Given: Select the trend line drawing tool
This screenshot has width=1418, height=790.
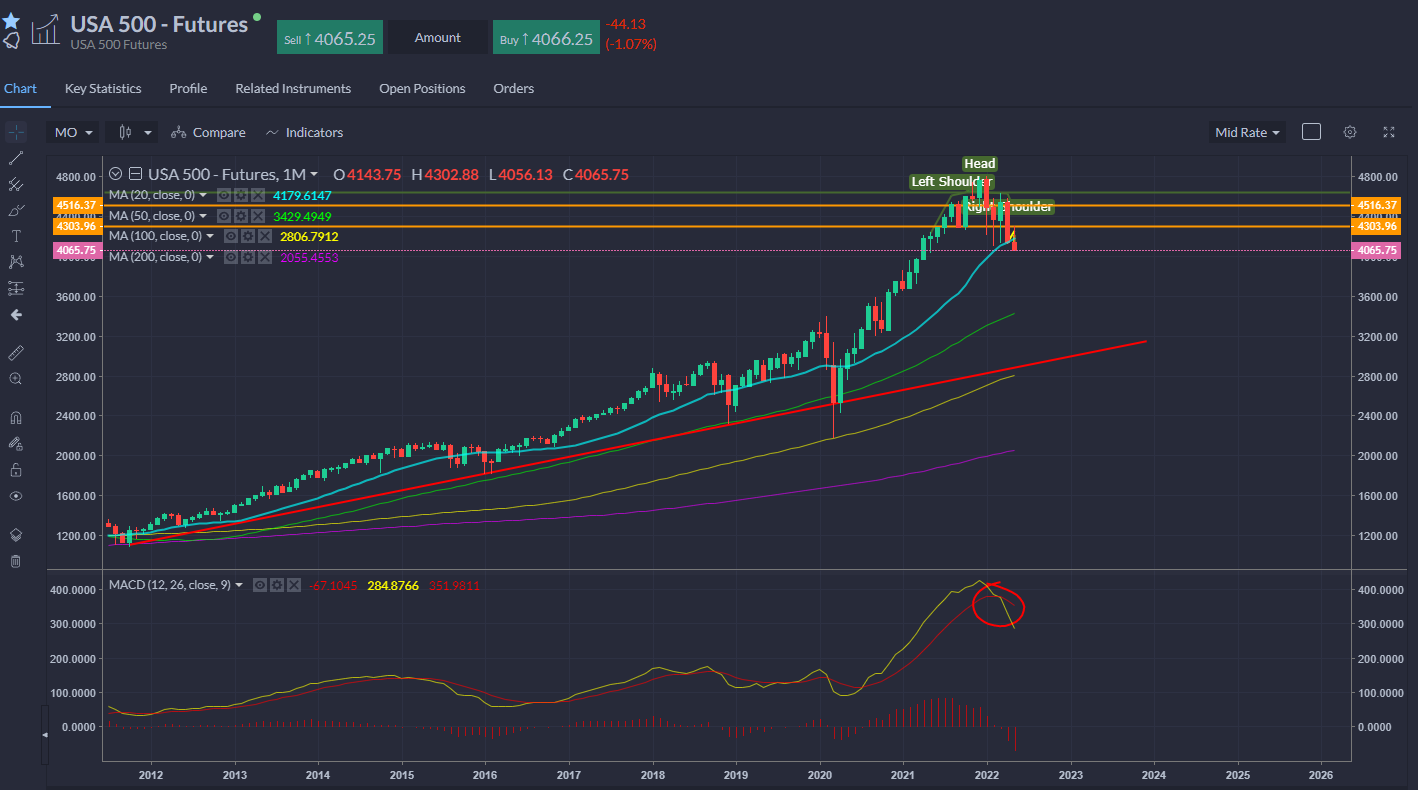Looking at the screenshot, I should (x=15, y=158).
